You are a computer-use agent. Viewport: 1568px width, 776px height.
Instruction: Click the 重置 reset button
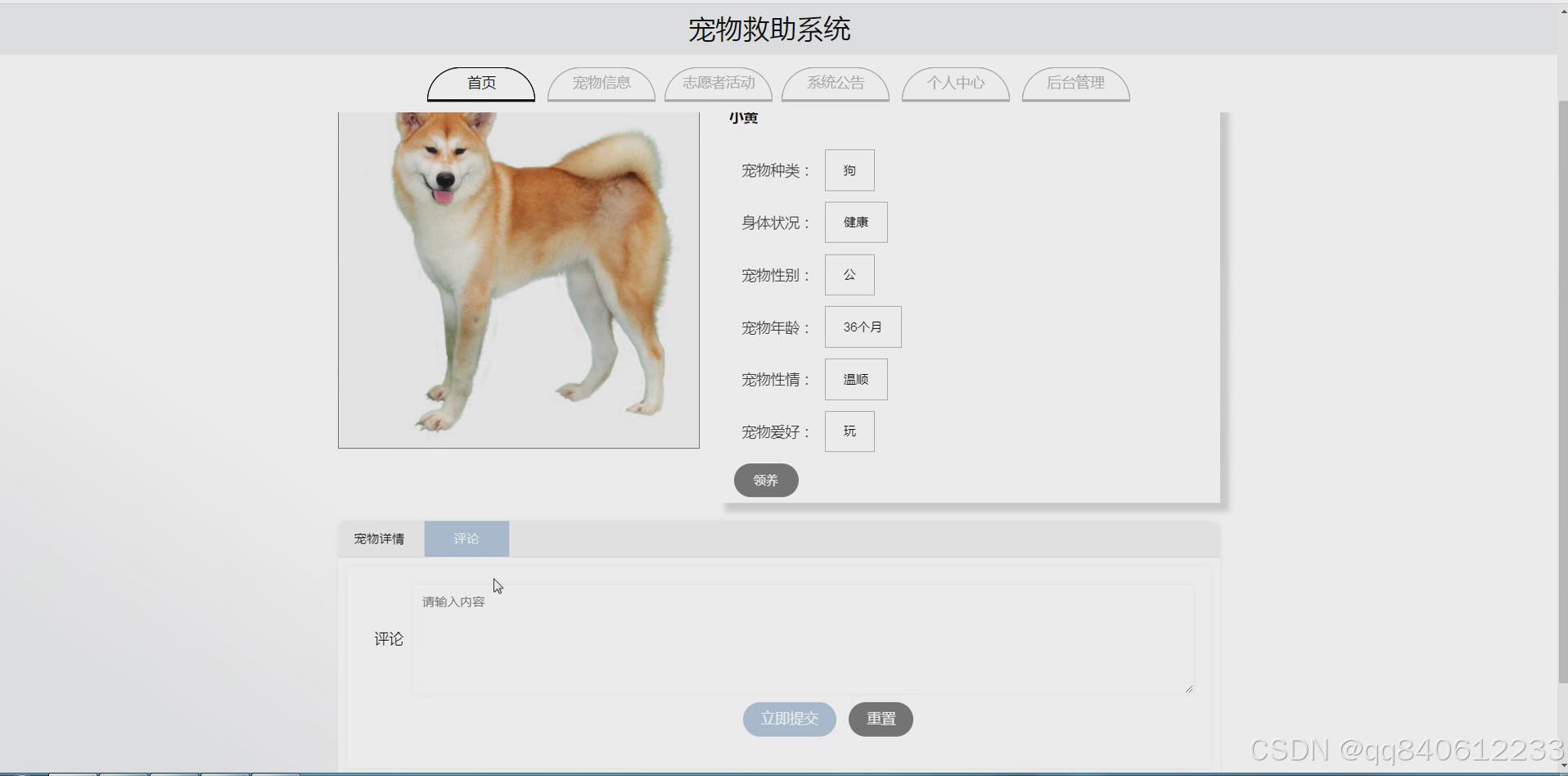click(881, 719)
